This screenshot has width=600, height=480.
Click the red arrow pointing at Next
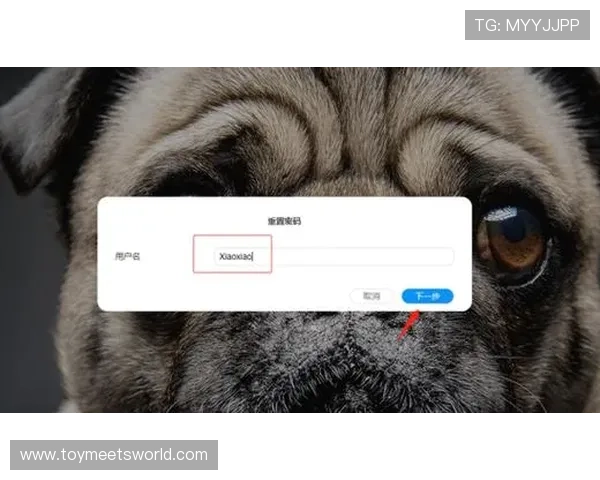(408, 323)
